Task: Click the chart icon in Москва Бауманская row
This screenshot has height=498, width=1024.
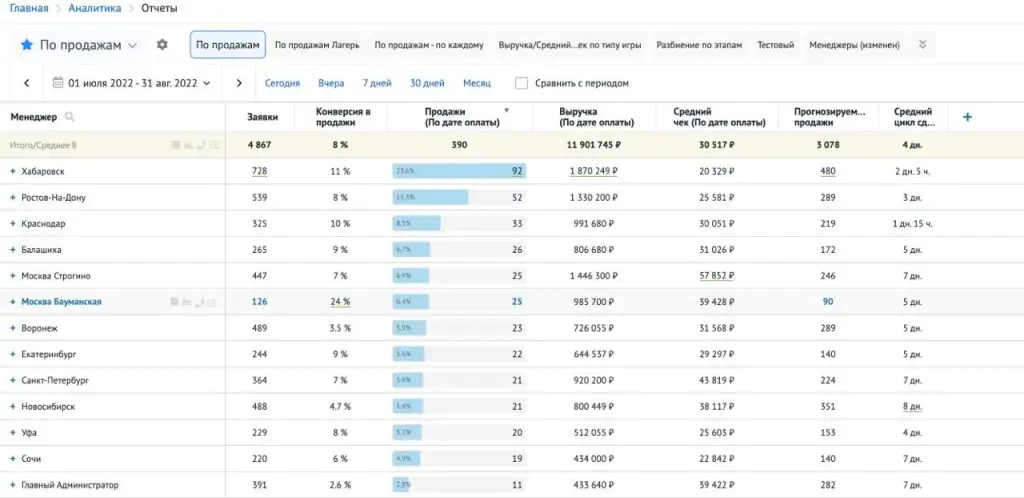Action: pyautogui.click(x=187, y=302)
